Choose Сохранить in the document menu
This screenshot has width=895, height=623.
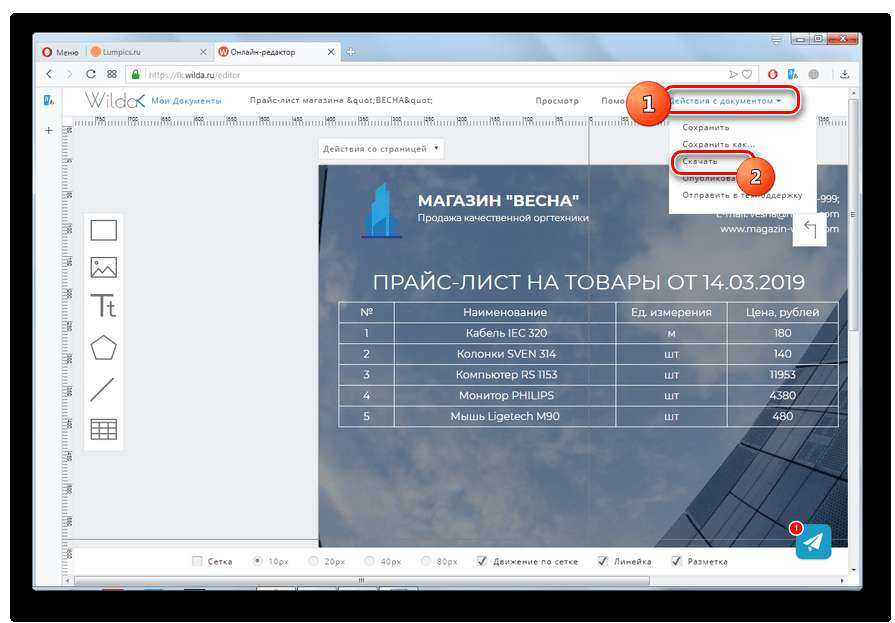tap(706, 127)
